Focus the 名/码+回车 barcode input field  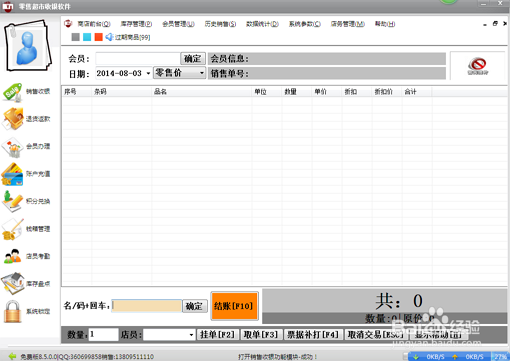(147, 306)
